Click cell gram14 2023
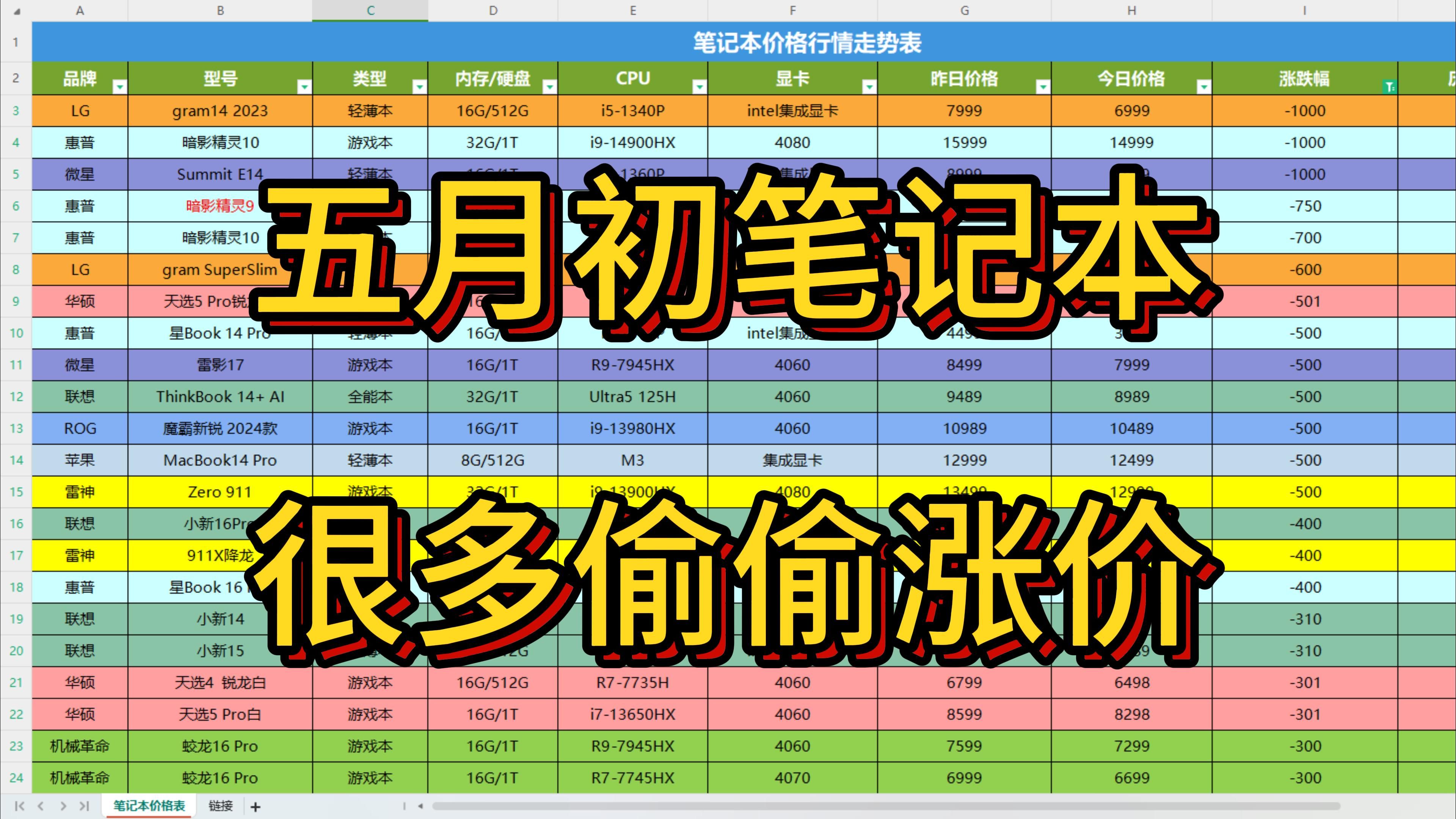 pyautogui.click(x=220, y=111)
